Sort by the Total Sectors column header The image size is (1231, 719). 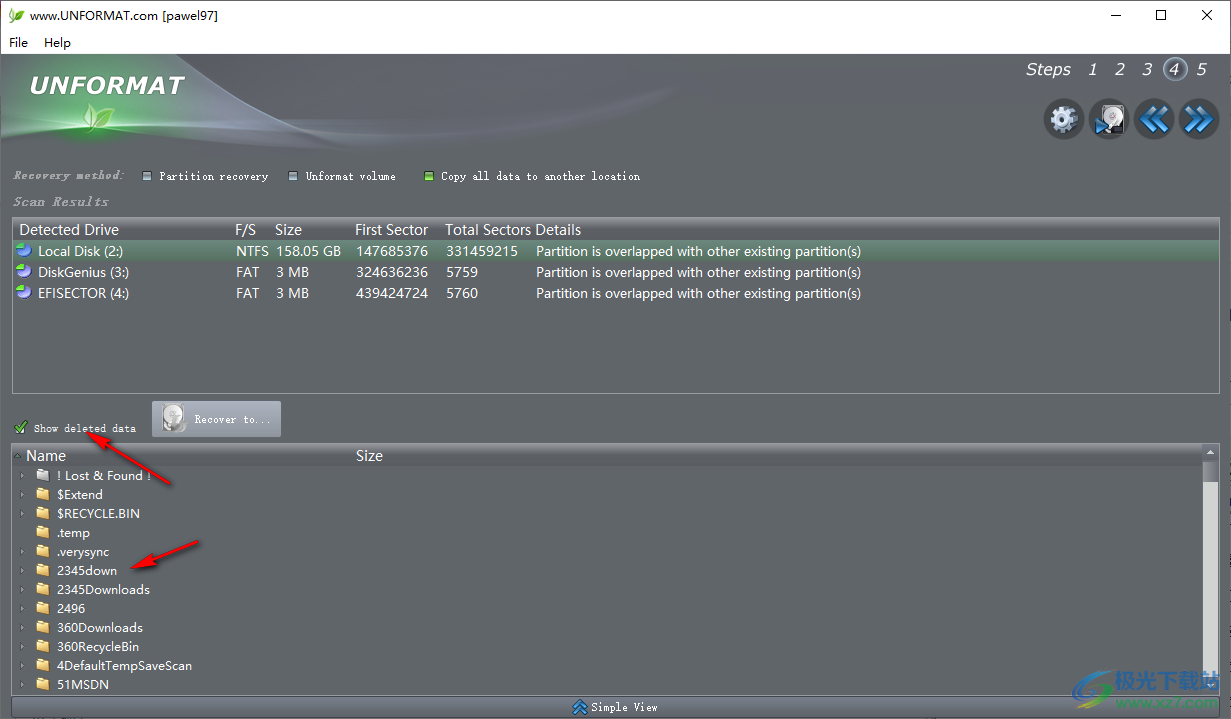point(488,229)
